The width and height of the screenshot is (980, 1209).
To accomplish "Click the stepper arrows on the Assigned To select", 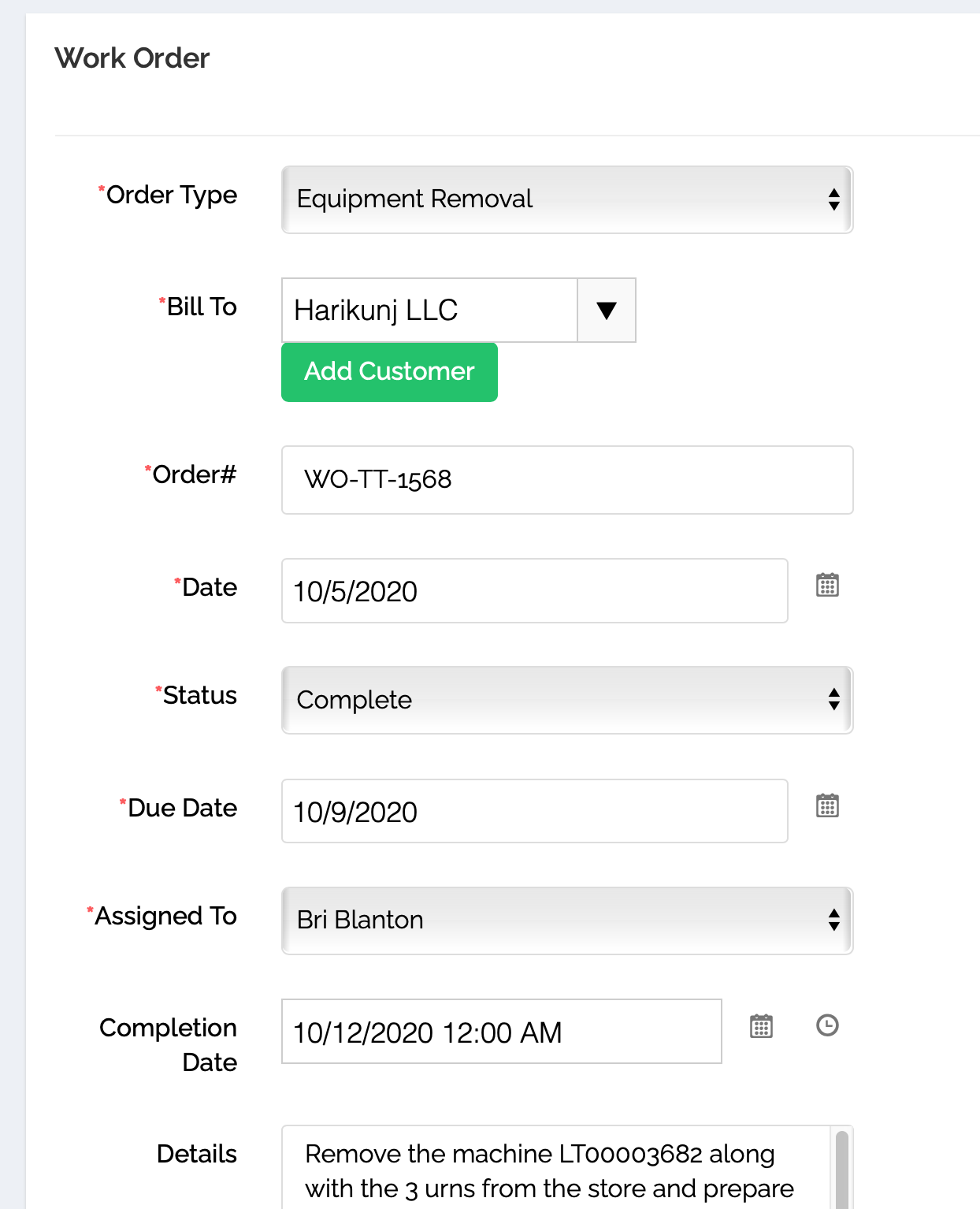I will 834,920.
